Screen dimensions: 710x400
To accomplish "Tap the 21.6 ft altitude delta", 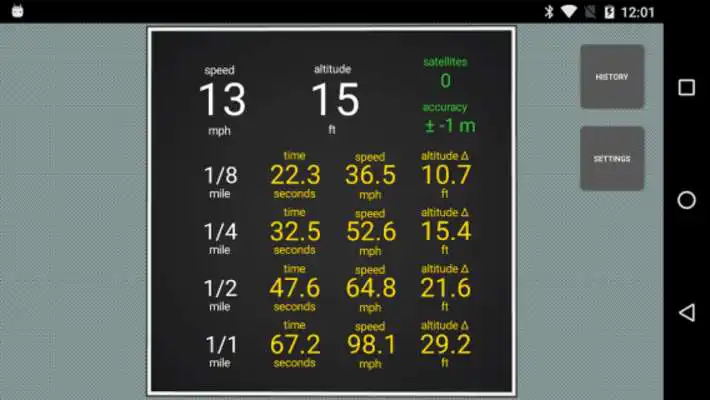I will click(x=446, y=288).
